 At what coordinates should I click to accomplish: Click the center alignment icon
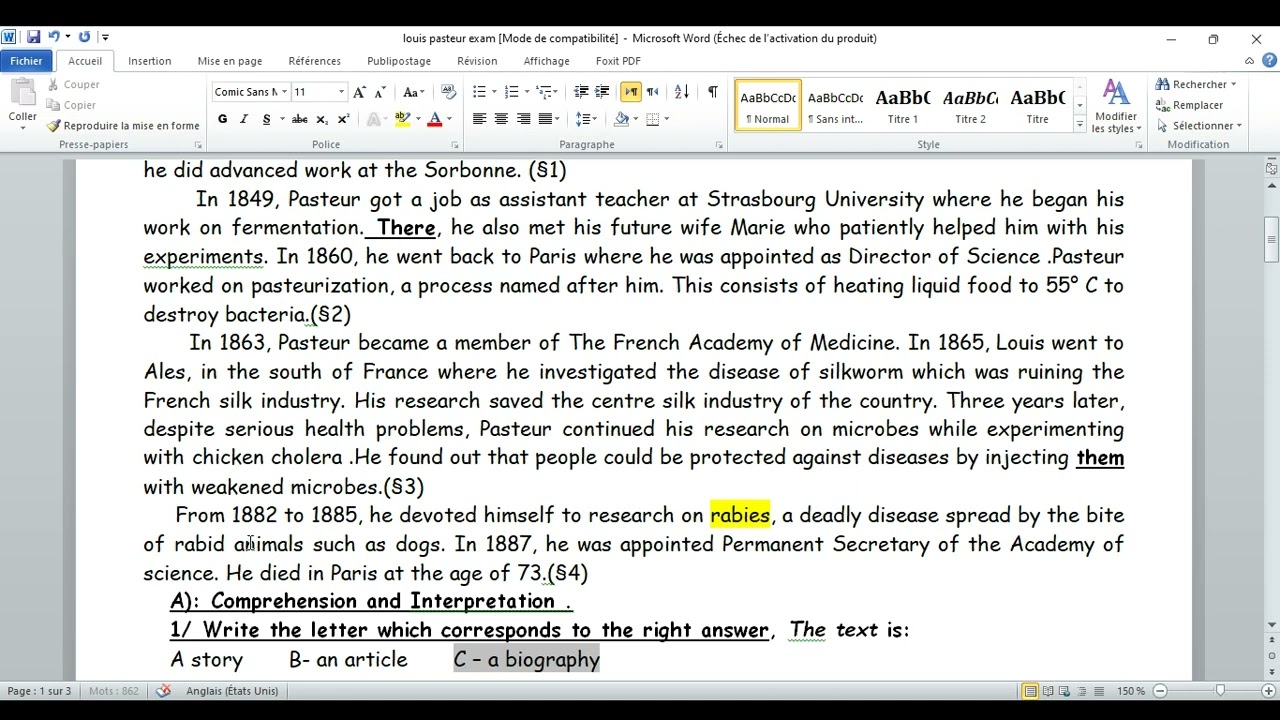coord(501,119)
